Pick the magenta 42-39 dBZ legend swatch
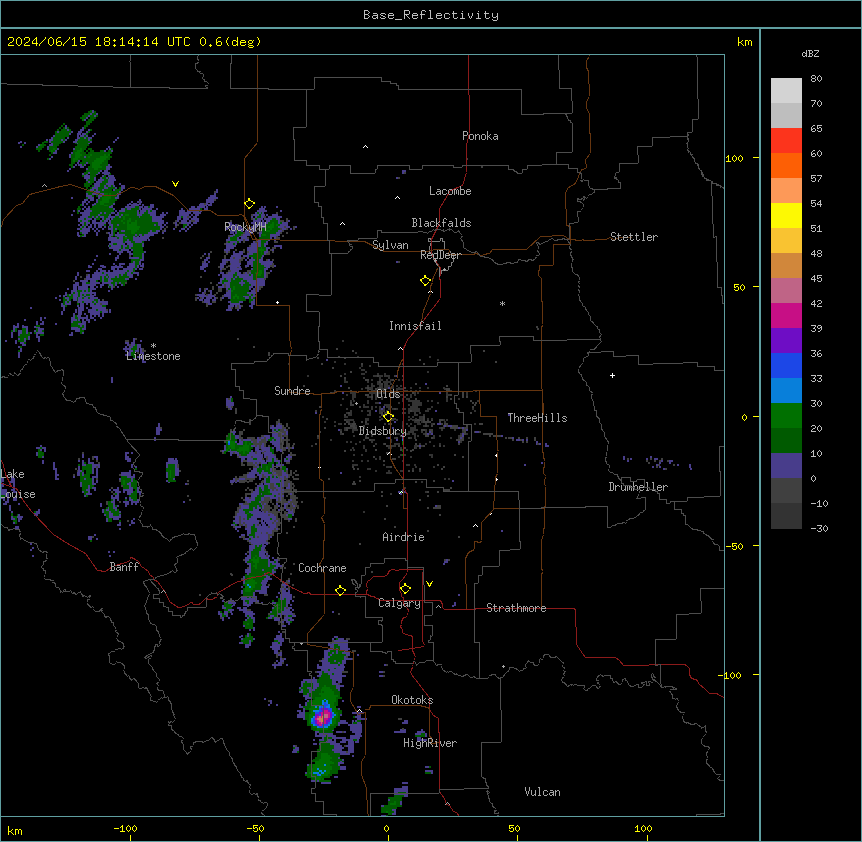 (x=786, y=315)
